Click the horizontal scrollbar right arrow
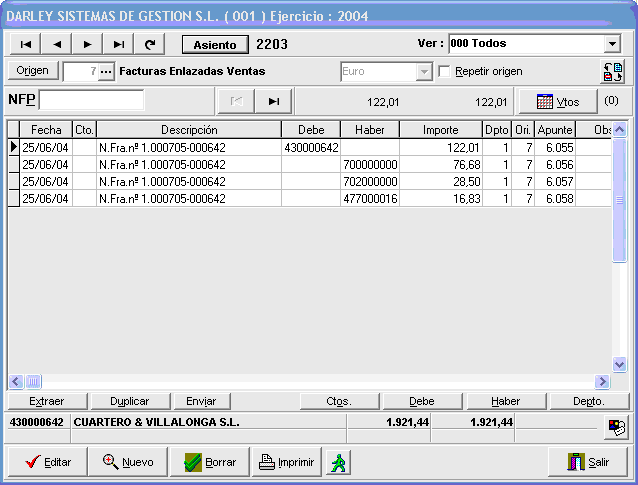Viewport: 638px width, 485px height. (x=602, y=381)
